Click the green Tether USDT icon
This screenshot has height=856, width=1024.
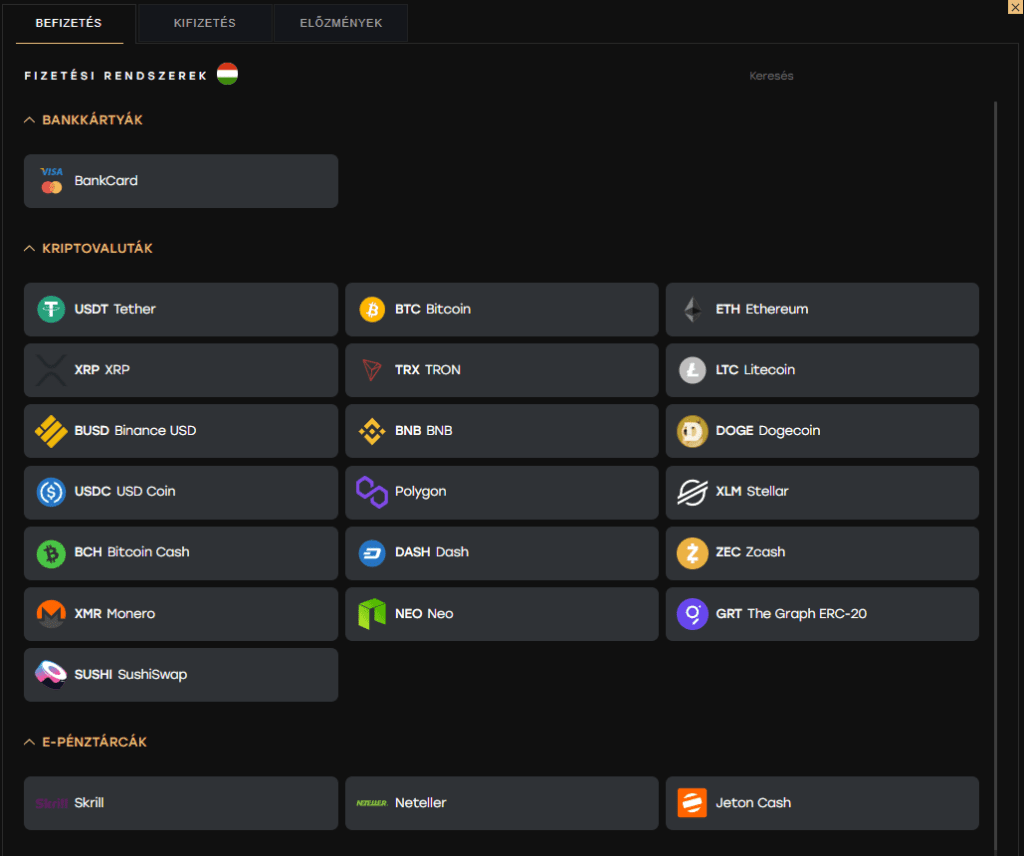pos(51,309)
